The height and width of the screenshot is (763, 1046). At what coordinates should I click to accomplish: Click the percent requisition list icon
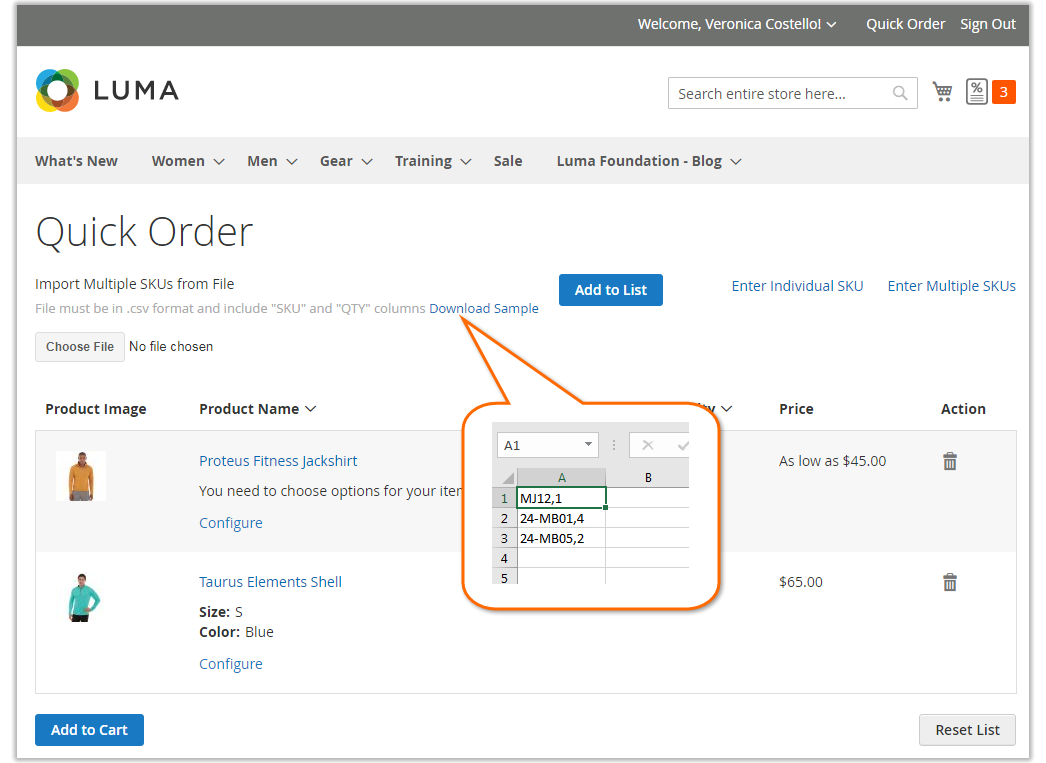coord(977,92)
